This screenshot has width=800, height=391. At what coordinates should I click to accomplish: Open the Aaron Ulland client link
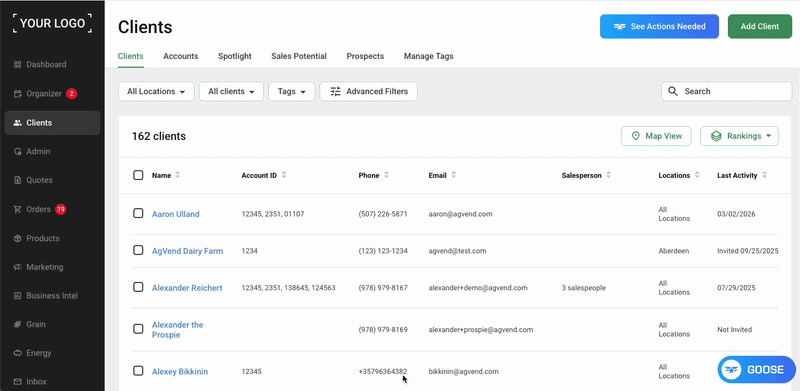point(176,214)
